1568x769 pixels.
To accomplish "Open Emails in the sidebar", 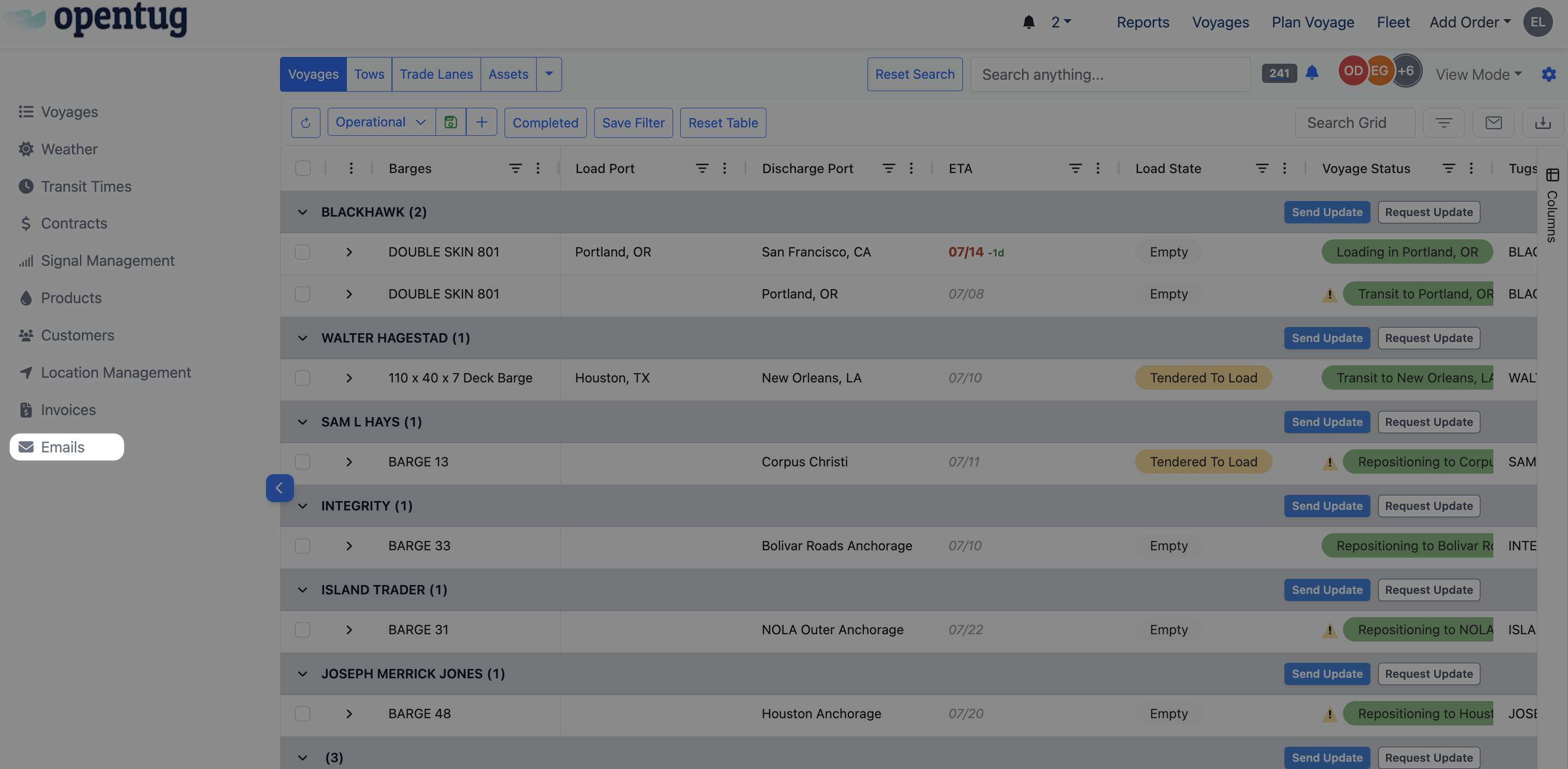I will (67, 447).
